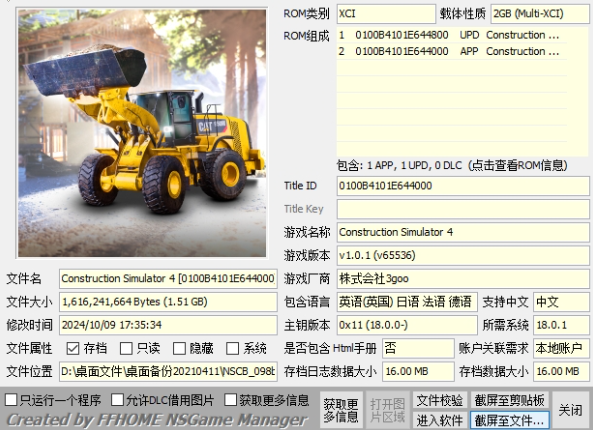This screenshot has height=430, width=593.
Task: Click the 存档日志数据大小 field 16.00 MB
Action: pos(418,371)
